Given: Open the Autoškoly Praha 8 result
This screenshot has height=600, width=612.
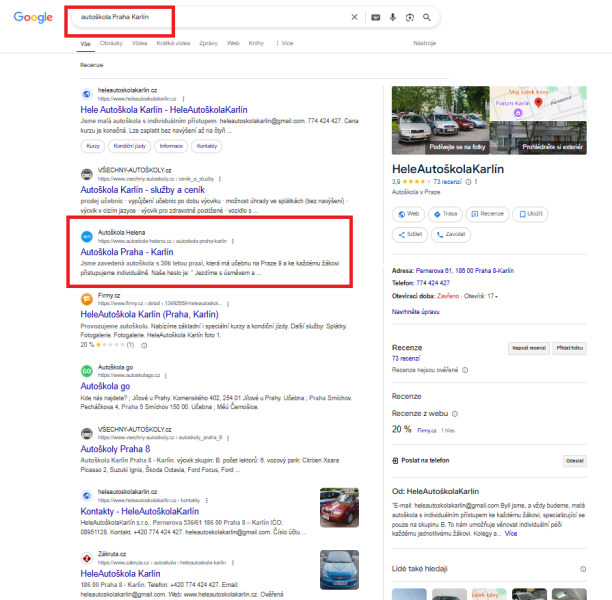Looking at the screenshot, I should [115, 449].
